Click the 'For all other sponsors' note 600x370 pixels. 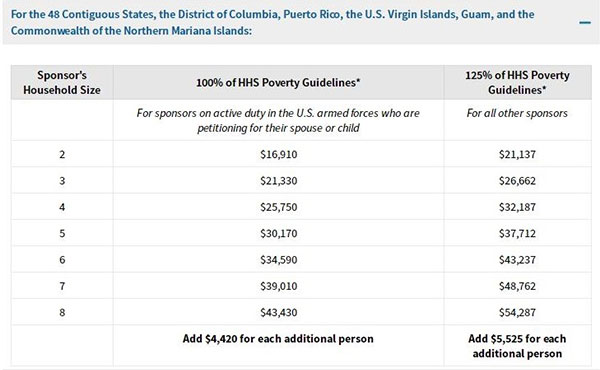517,113
